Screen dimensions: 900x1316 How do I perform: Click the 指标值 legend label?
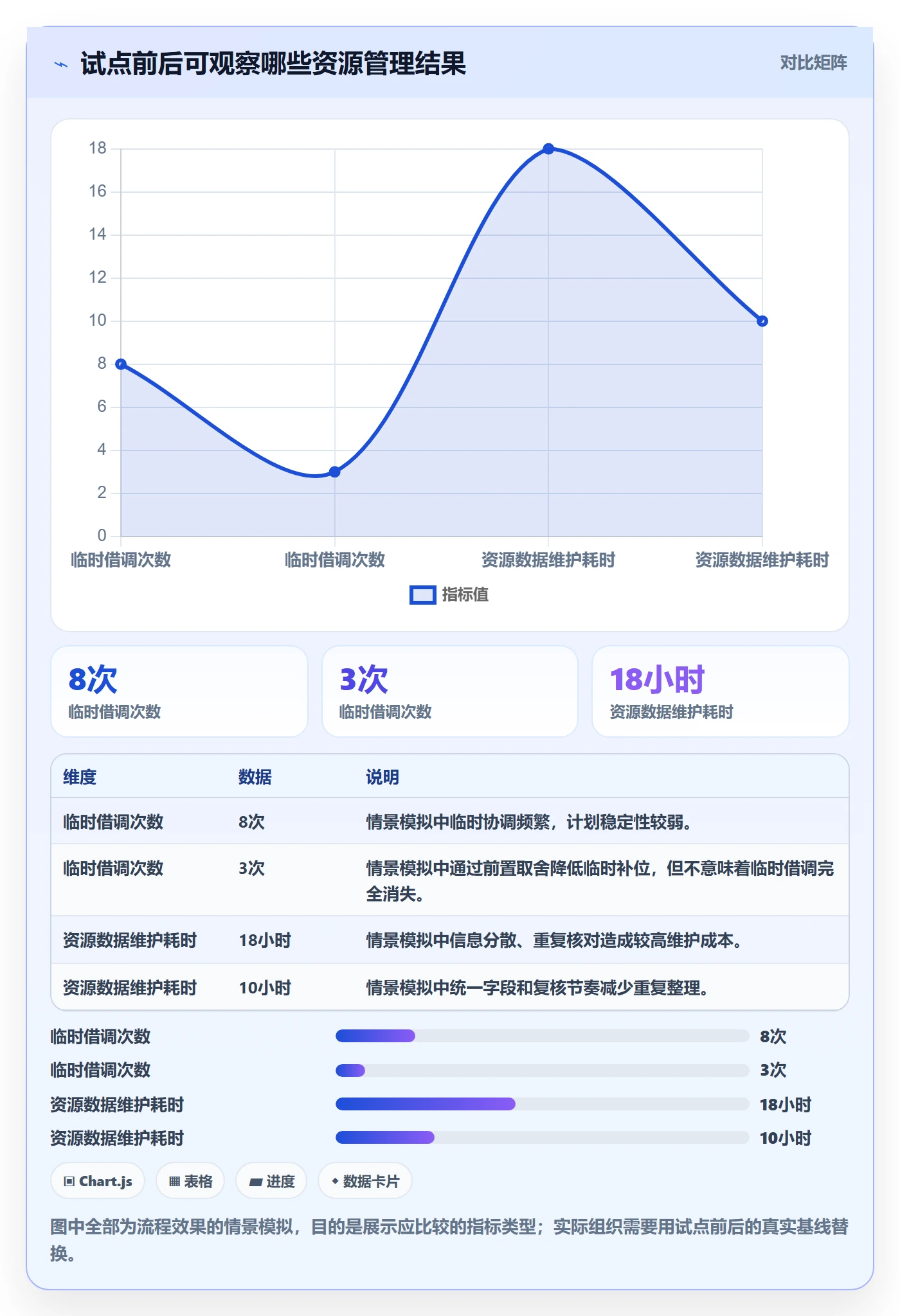point(465,595)
